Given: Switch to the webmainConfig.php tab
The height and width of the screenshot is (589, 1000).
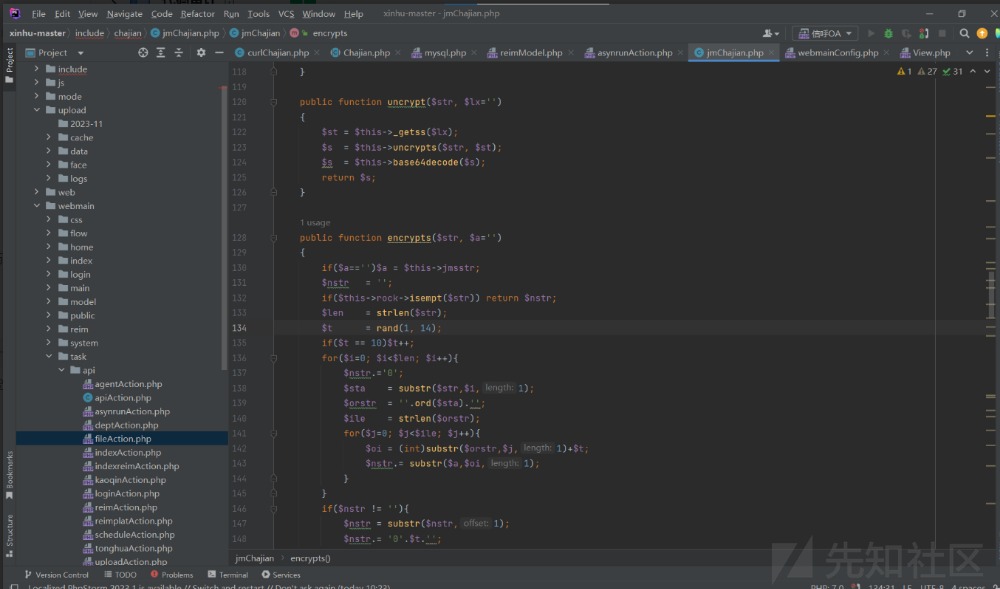Looking at the screenshot, I should point(836,52).
